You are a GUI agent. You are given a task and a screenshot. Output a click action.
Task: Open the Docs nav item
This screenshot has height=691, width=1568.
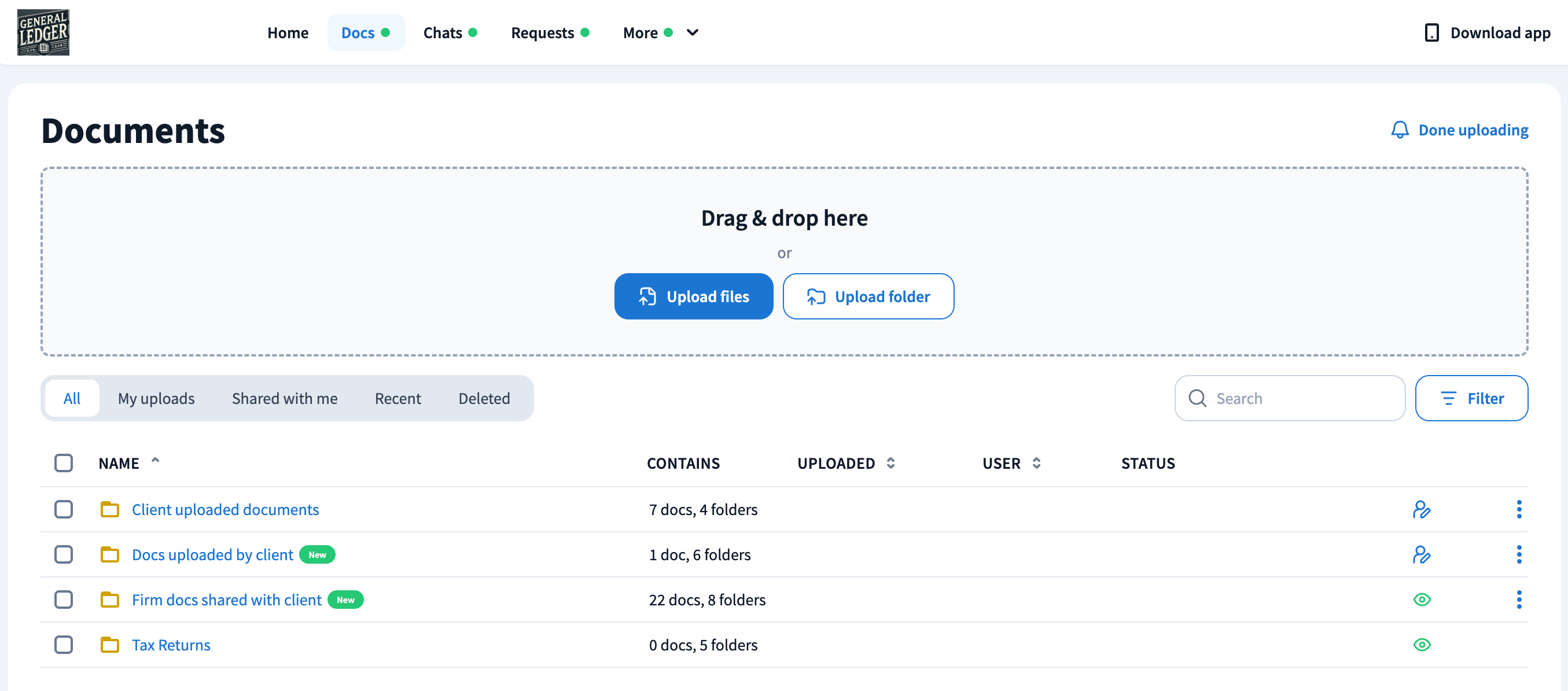[366, 32]
